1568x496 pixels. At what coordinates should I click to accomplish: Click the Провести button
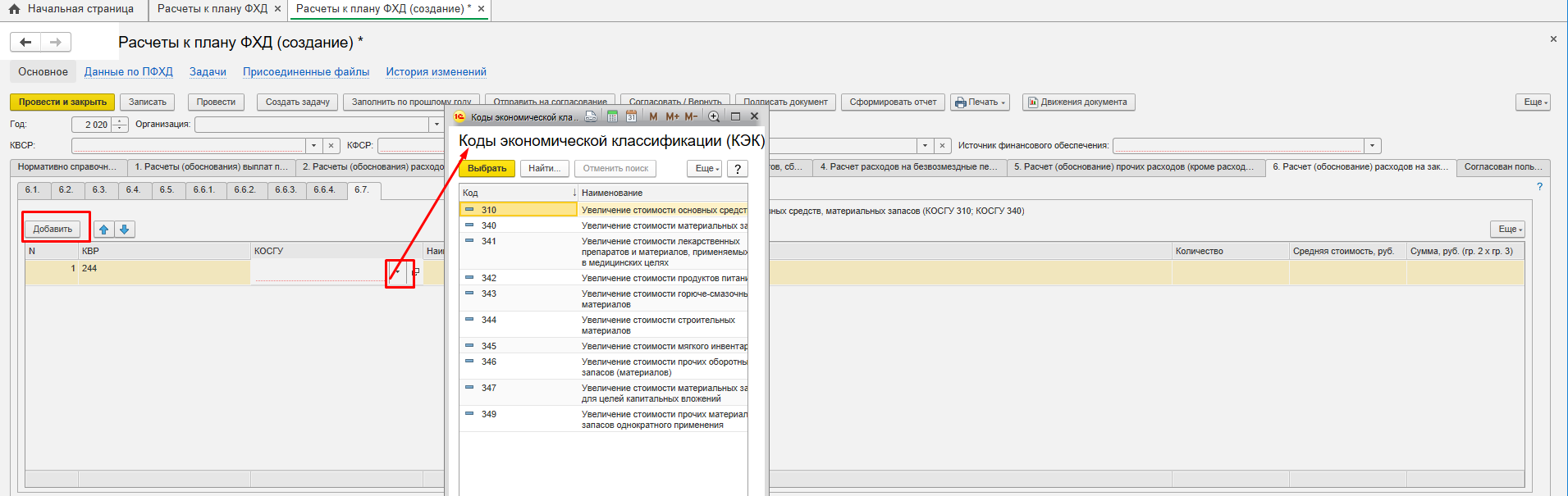(x=216, y=102)
